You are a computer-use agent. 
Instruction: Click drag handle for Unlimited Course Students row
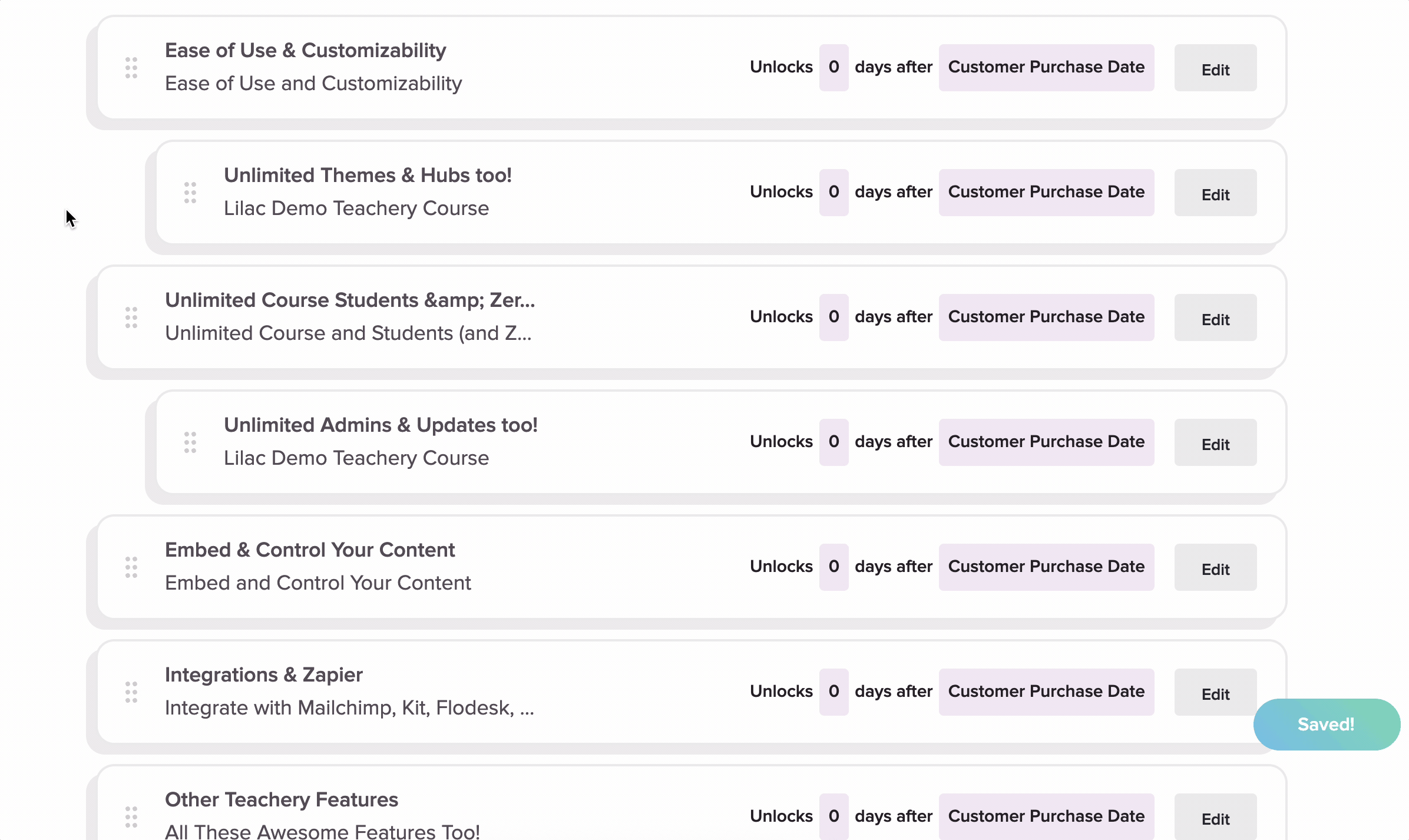pyautogui.click(x=131, y=318)
